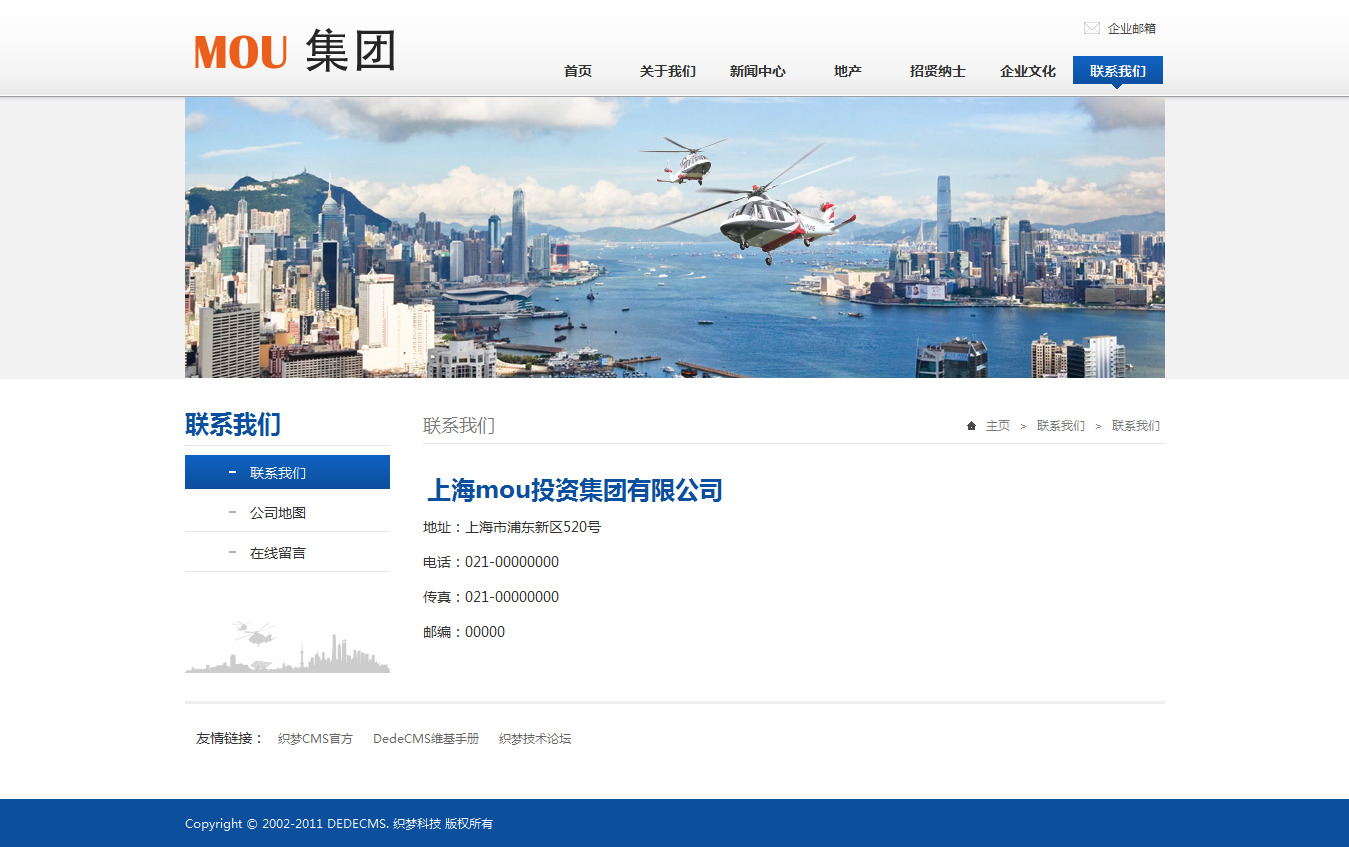Screen dimensions: 1349x847
Task: Navigate to 招贤纳士 in the menu
Action: click(x=938, y=71)
